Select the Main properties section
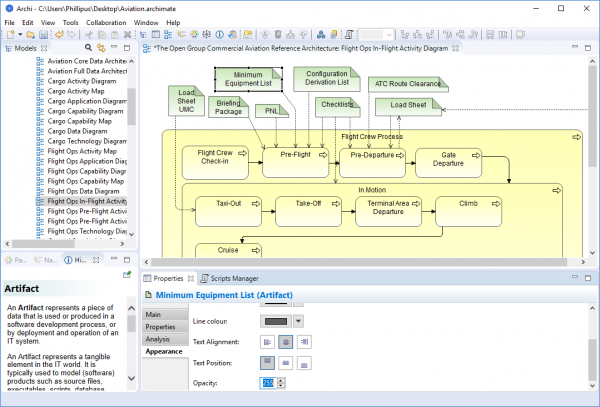This screenshot has width=600, height=407. point(165,314)
